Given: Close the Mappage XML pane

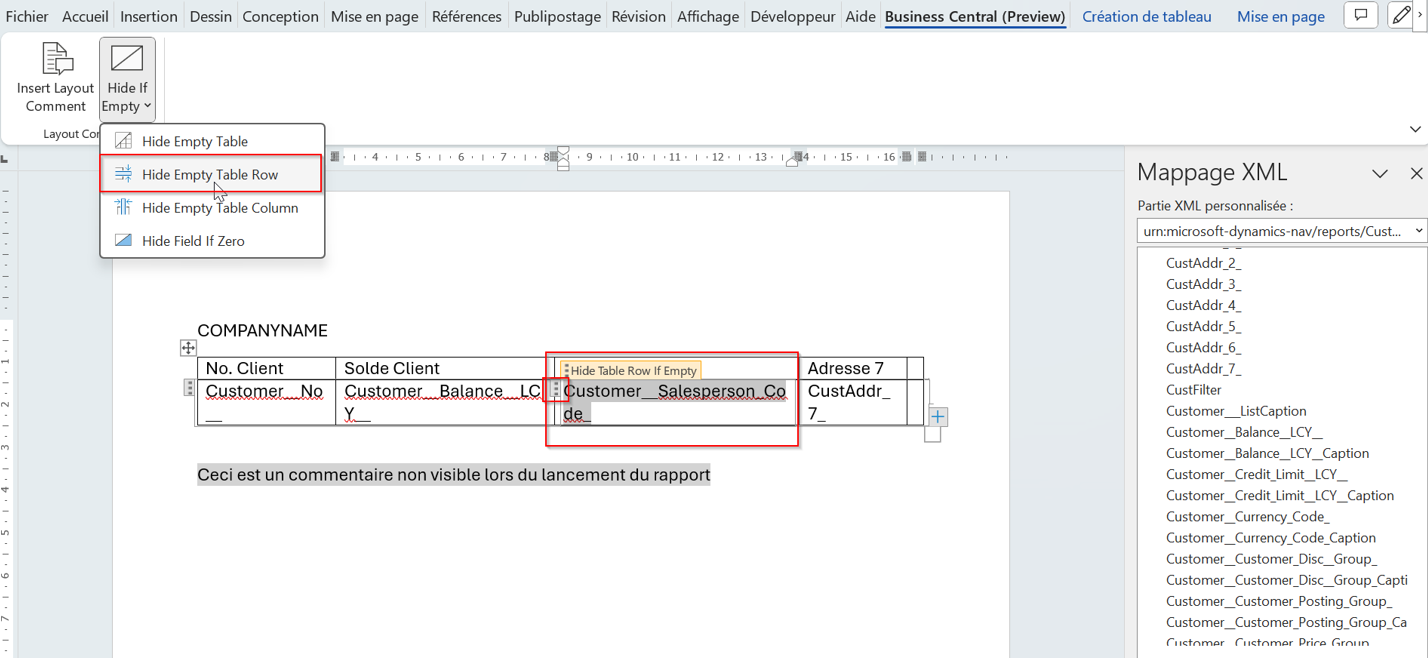Looking at the screenshot, I should 1416,174.
